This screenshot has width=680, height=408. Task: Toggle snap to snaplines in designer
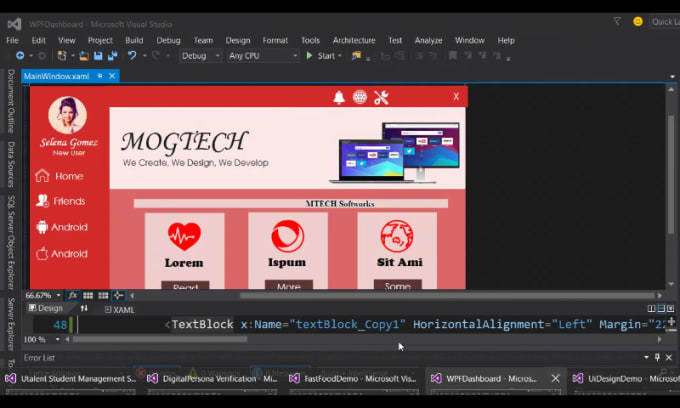point(118,295)
